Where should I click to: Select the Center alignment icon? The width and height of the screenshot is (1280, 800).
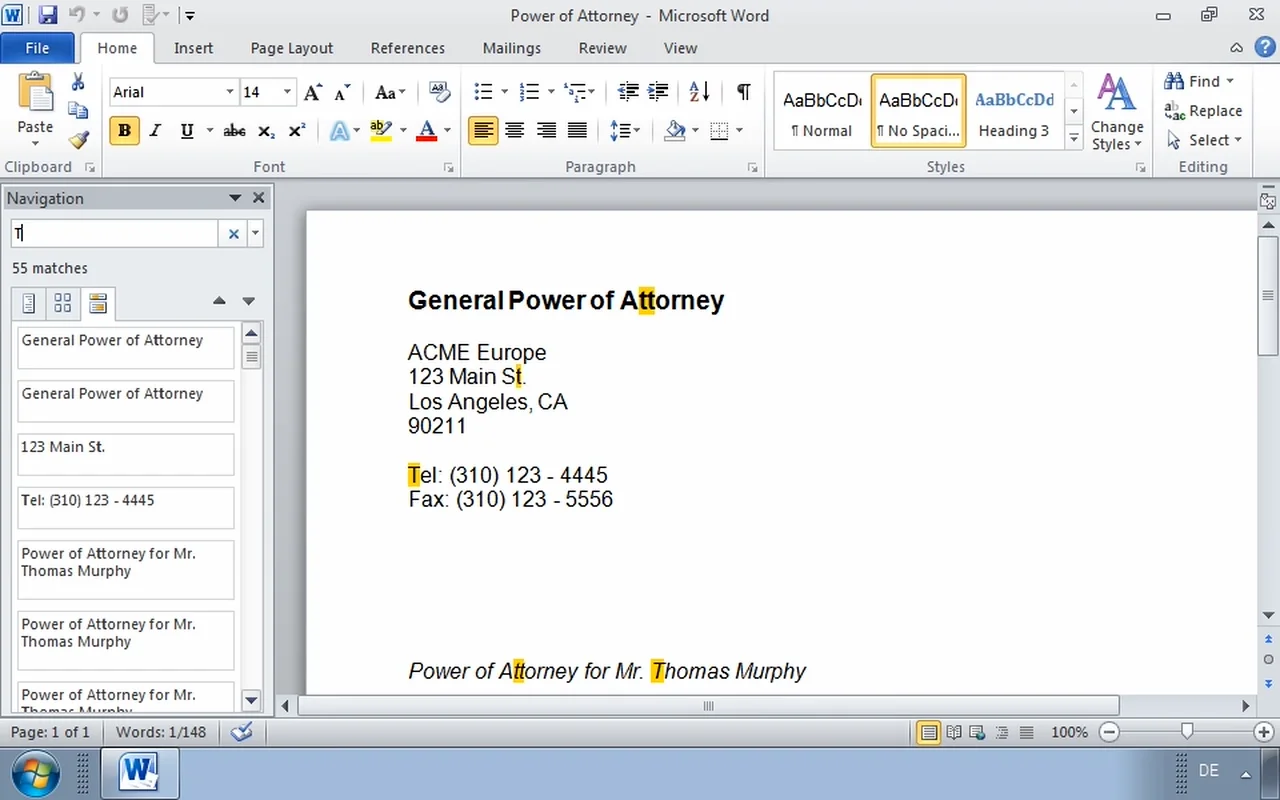(x=514, y=131)
